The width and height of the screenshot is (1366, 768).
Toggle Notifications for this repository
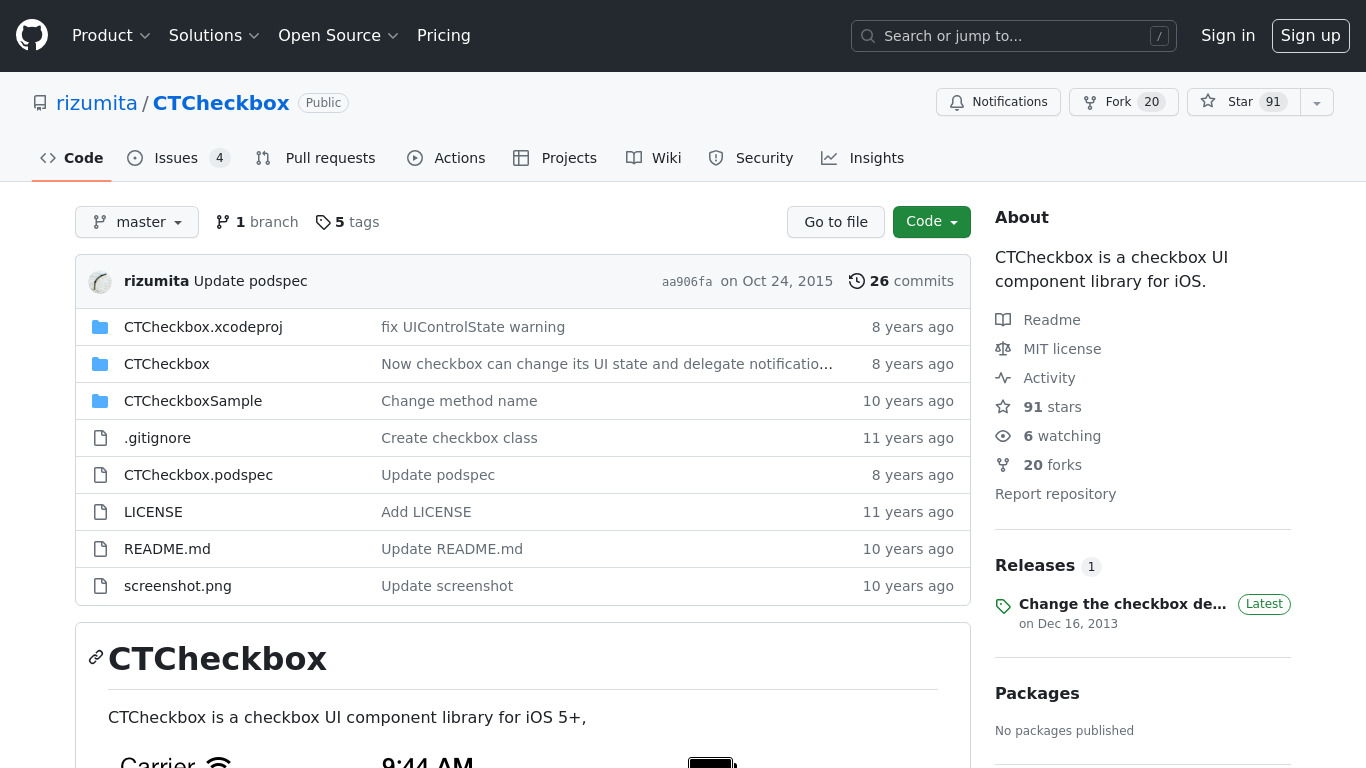pos(998,102)
